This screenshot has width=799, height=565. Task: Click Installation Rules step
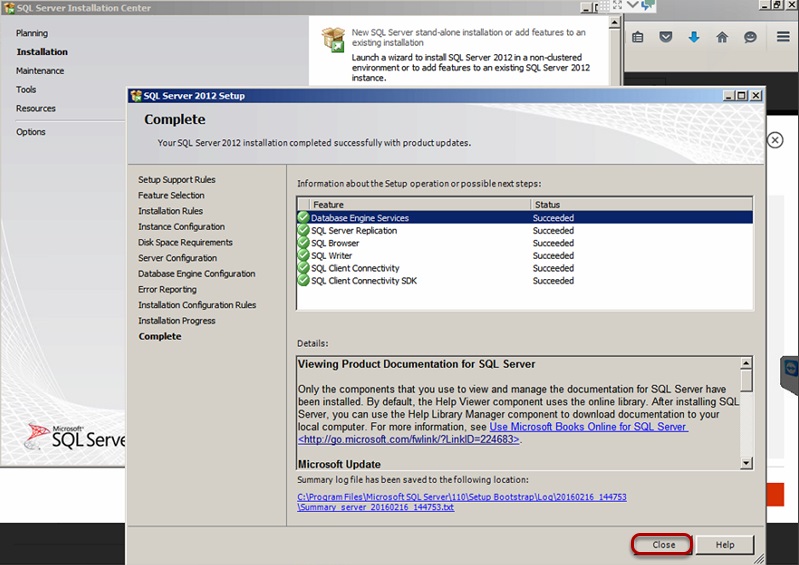170,211
